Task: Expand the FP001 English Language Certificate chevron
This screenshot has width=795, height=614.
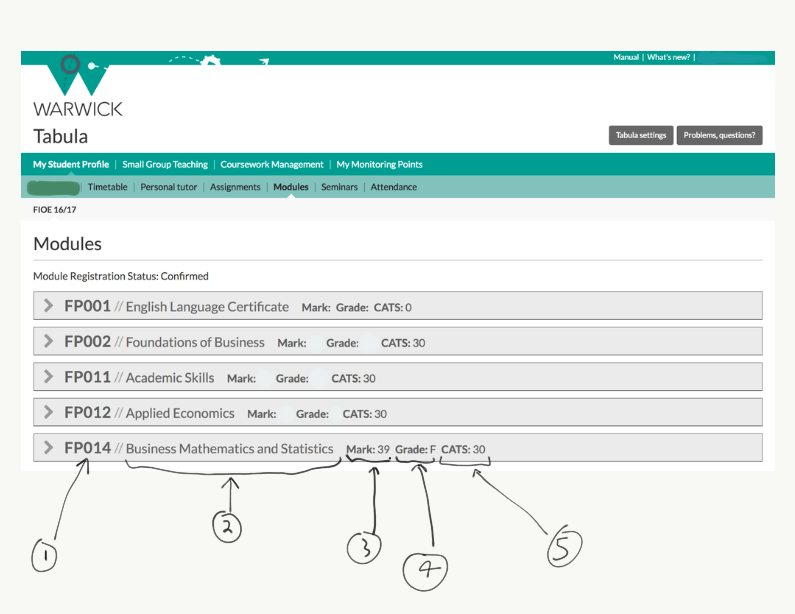Action: (48, 306)
